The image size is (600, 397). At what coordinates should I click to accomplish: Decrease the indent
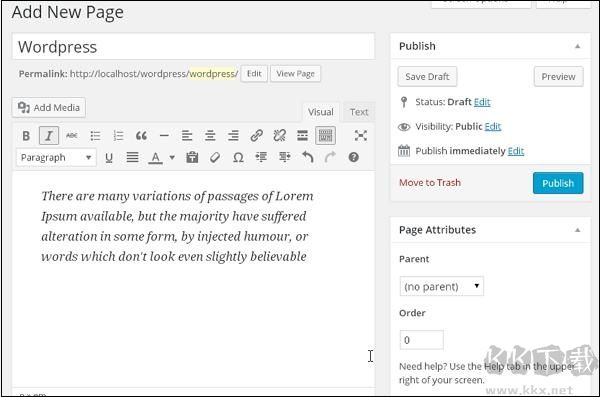(261, 157)
